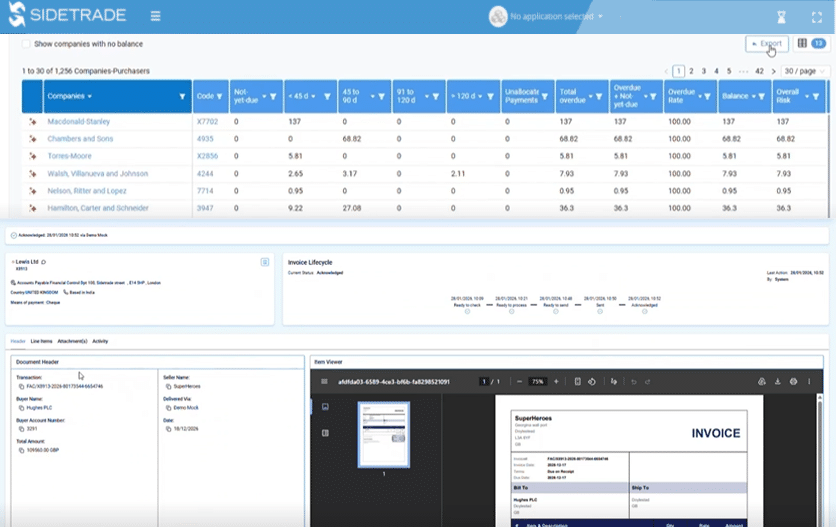Select the invoice page 1 thumbnail
The width and height of the screenshot is (836, 527).
point(384,435)
